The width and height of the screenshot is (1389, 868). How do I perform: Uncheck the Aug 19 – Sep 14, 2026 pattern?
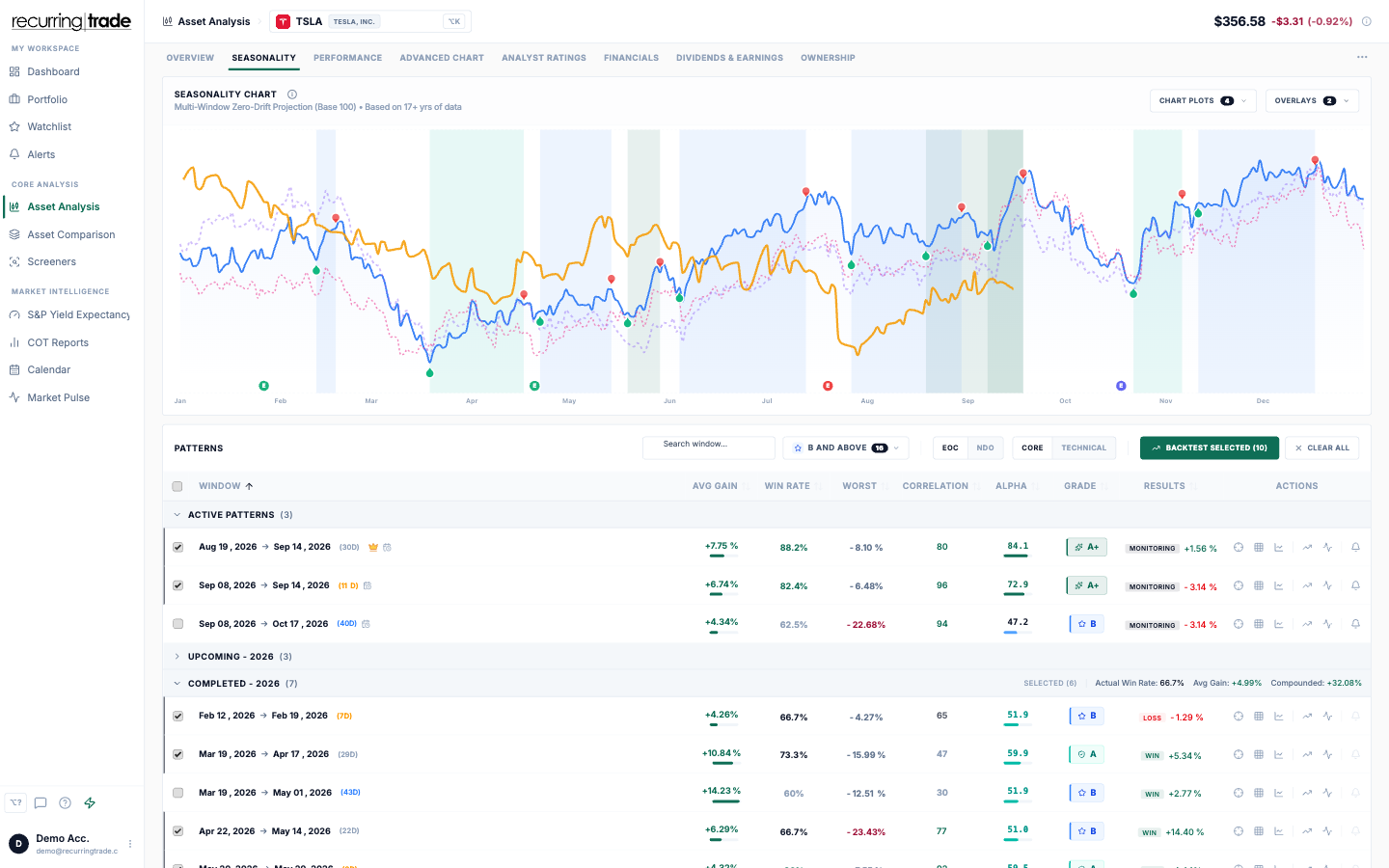(177, 547)
